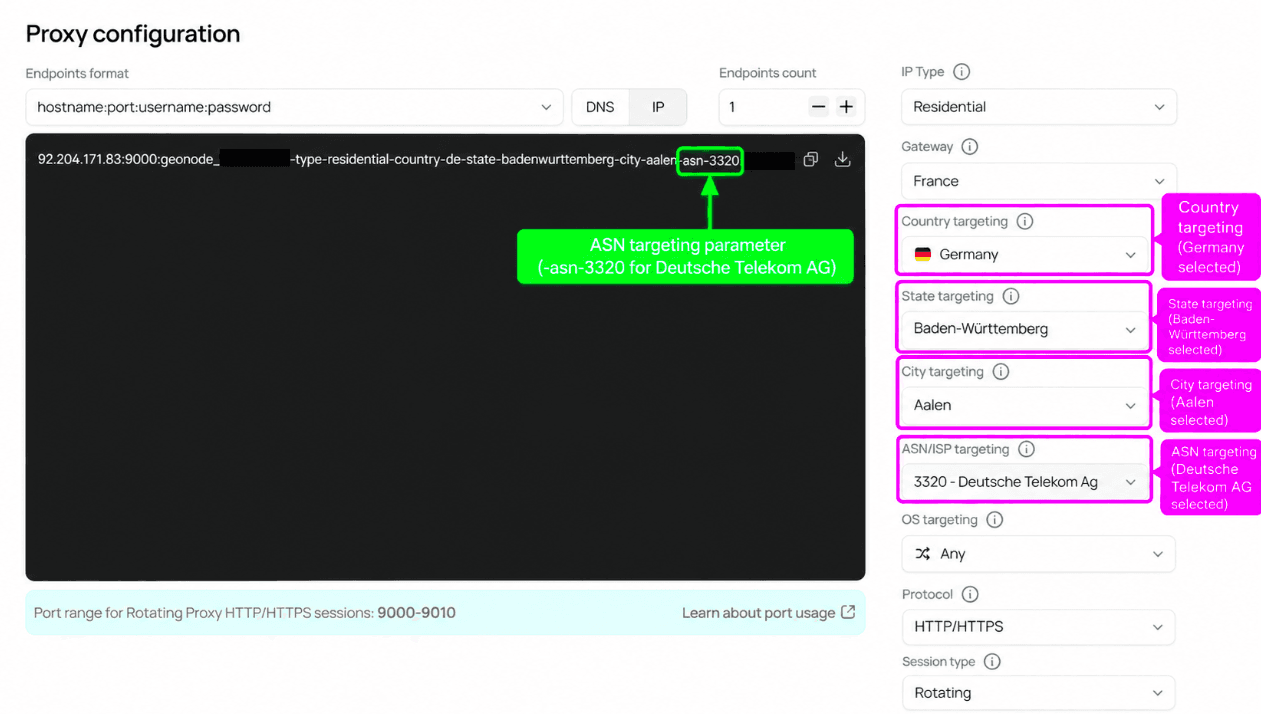Show info about Session type

tap(992, 662)
